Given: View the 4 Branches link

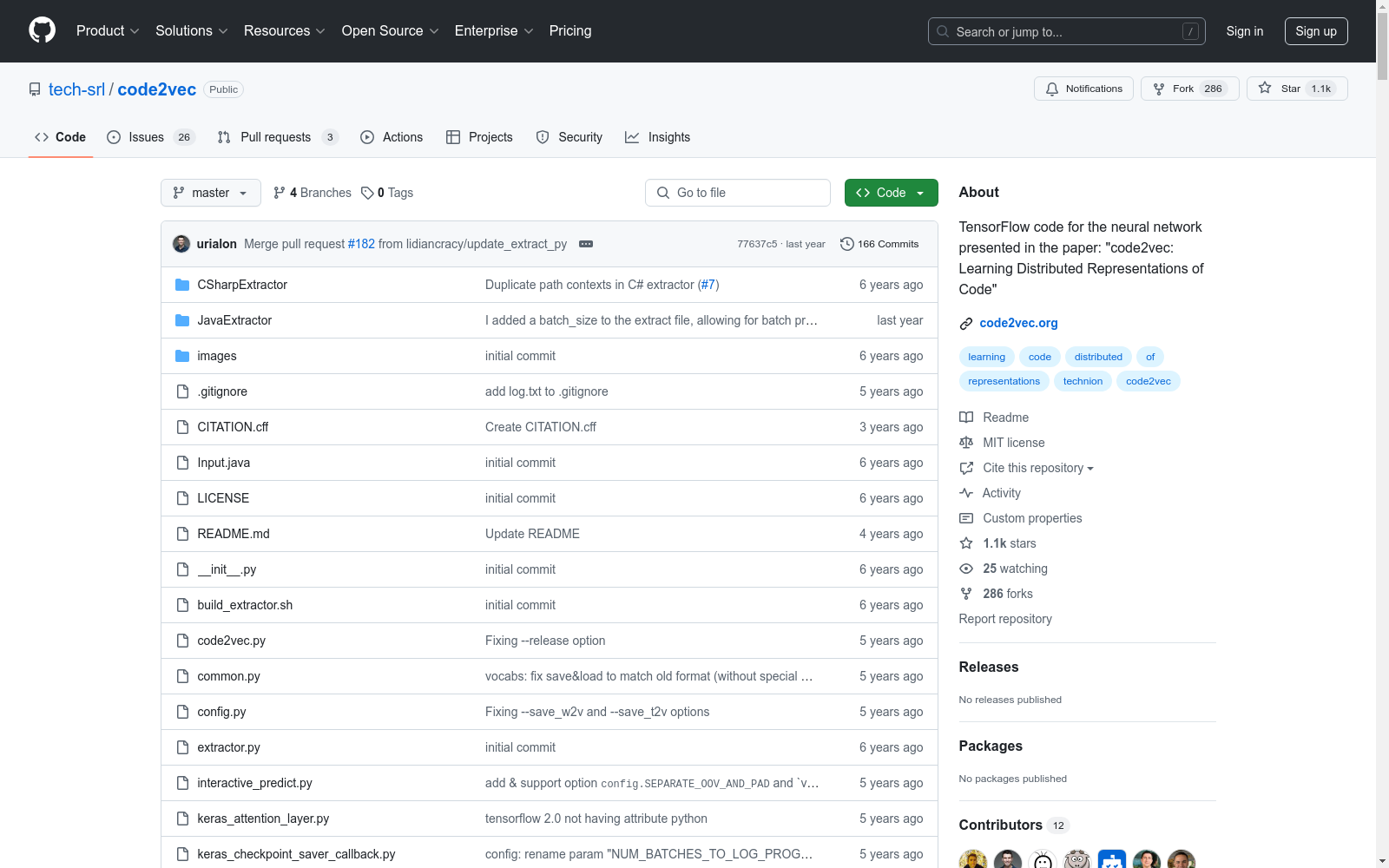Looking at the screenshot, I should coord(313,193).
